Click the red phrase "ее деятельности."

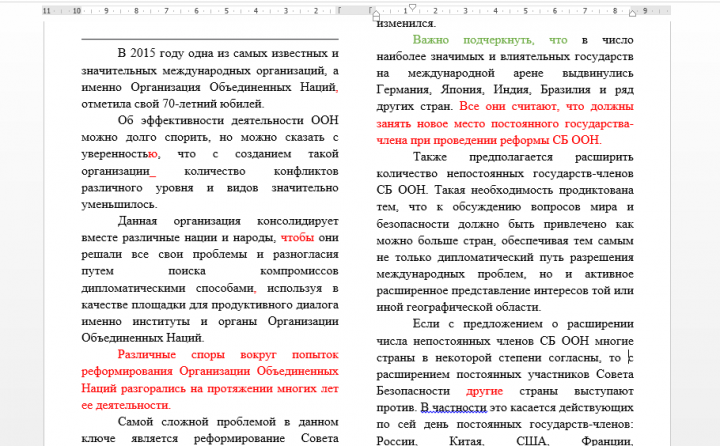(x=126, y=405)
